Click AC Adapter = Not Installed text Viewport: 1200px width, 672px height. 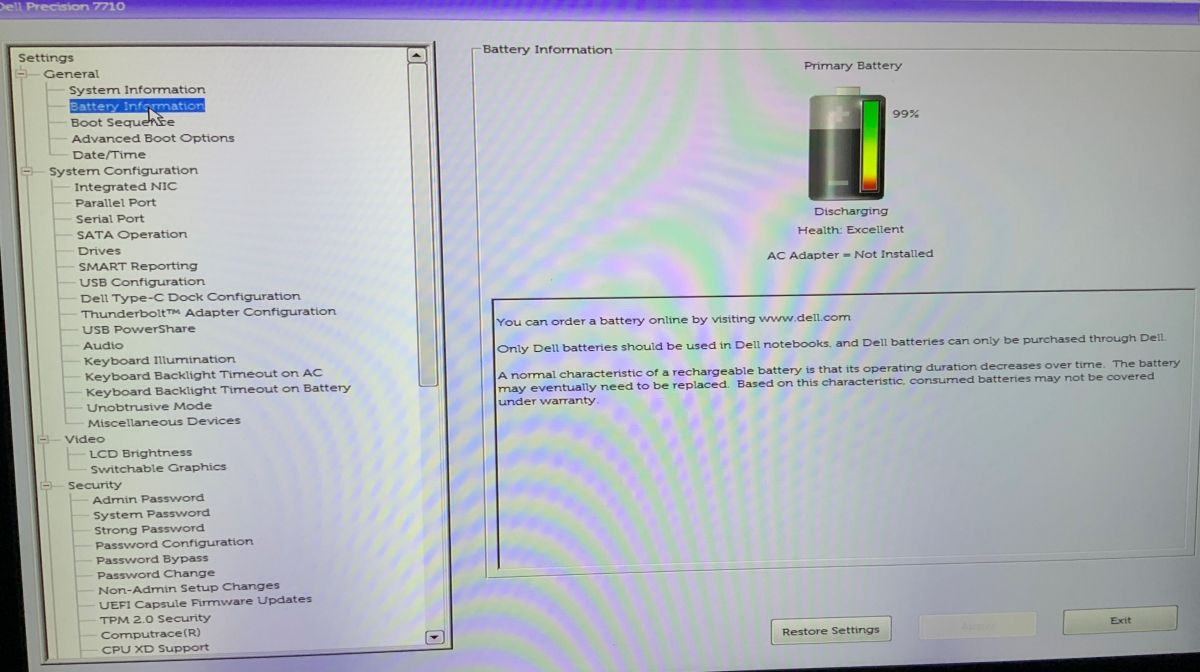pos(850,255)
